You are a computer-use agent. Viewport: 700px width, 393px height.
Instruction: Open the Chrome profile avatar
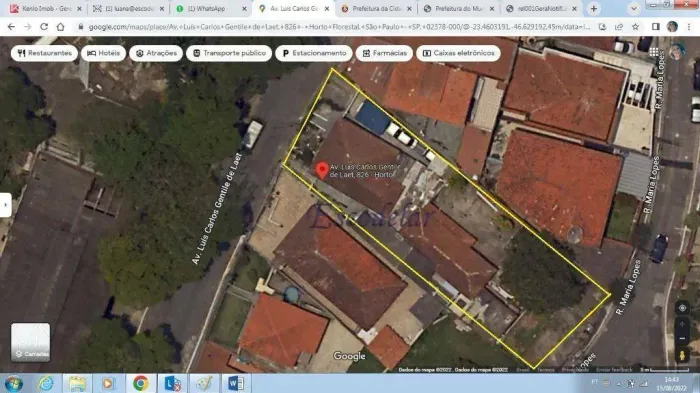coord(672,27)
